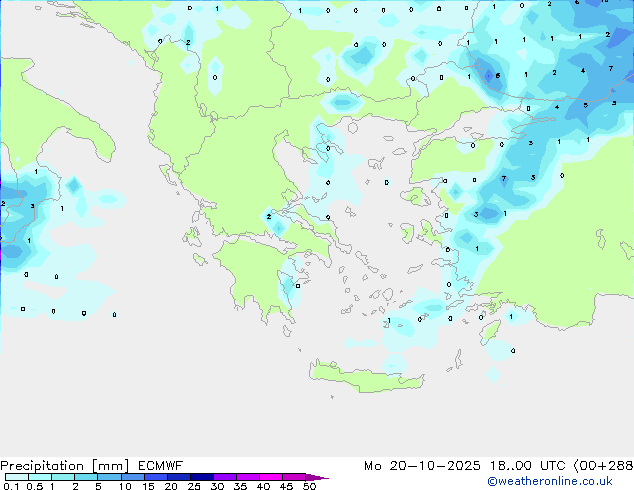Click the 'Mo 20-10-2025' date text
The height and width of the screenshot is (490, 634).
[422, 466]
